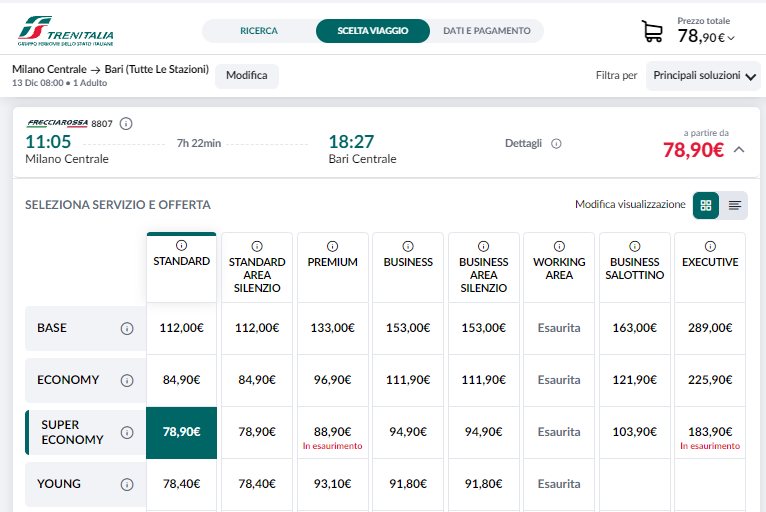Click the red 78,90€ starting price
This screenshot has width=766, height=512.
pos(693,150)
